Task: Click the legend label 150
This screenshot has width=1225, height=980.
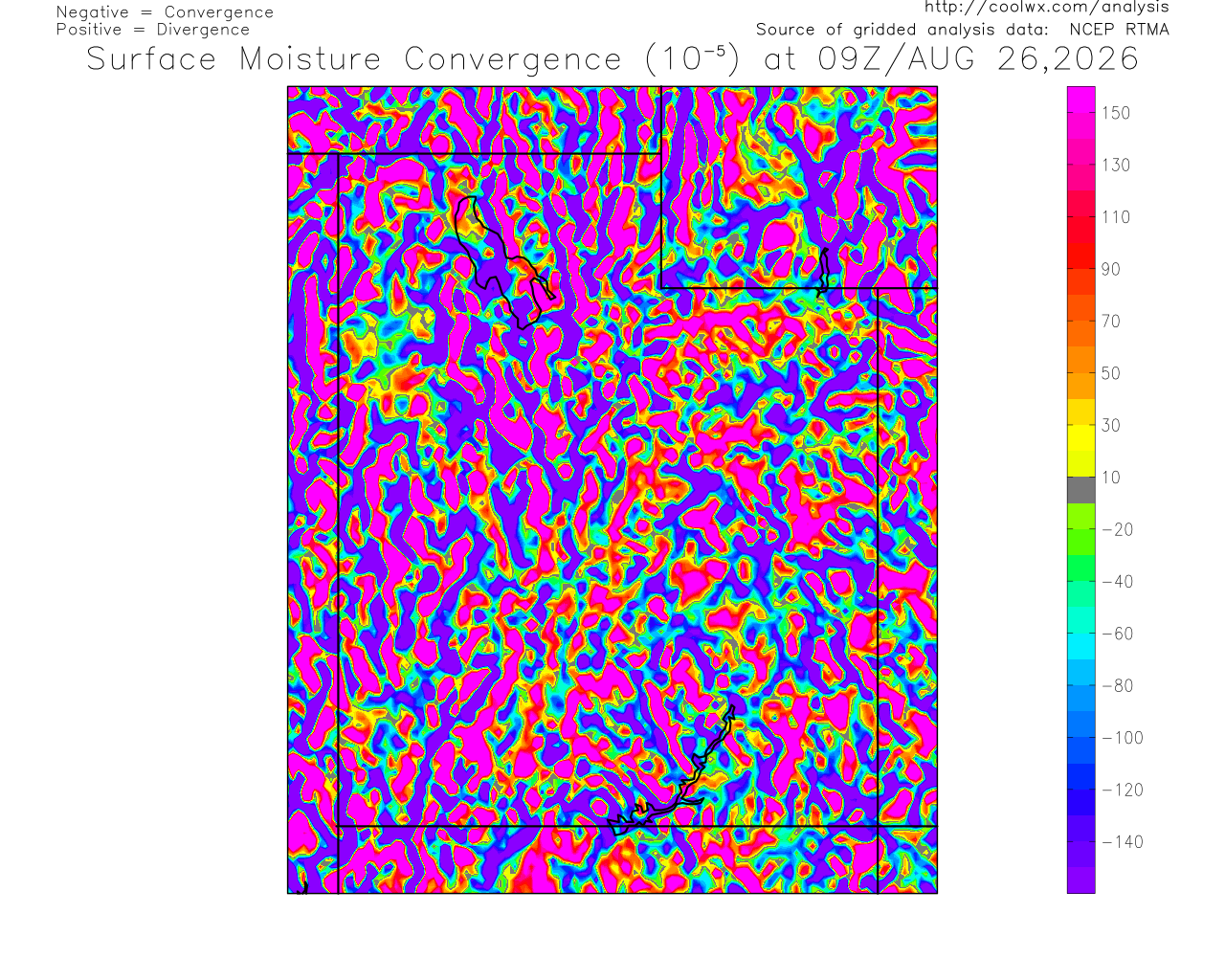Action: pyautogui.click(x=1116, y=113)
